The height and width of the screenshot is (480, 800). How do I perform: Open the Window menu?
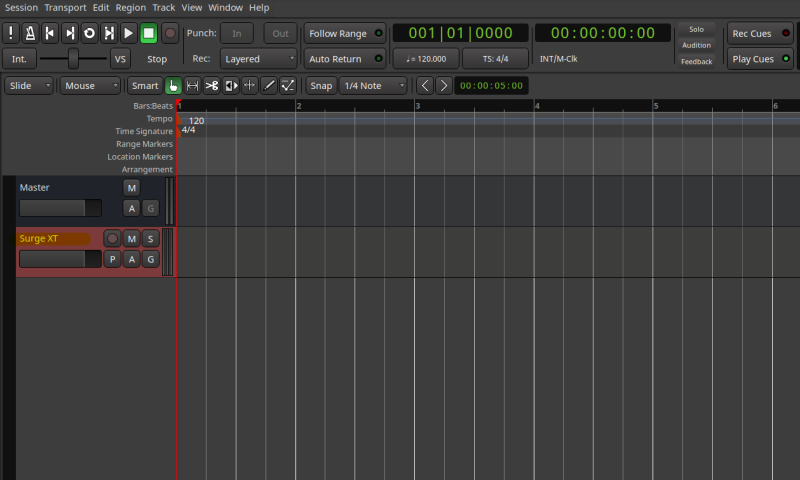tap(226, 8)
